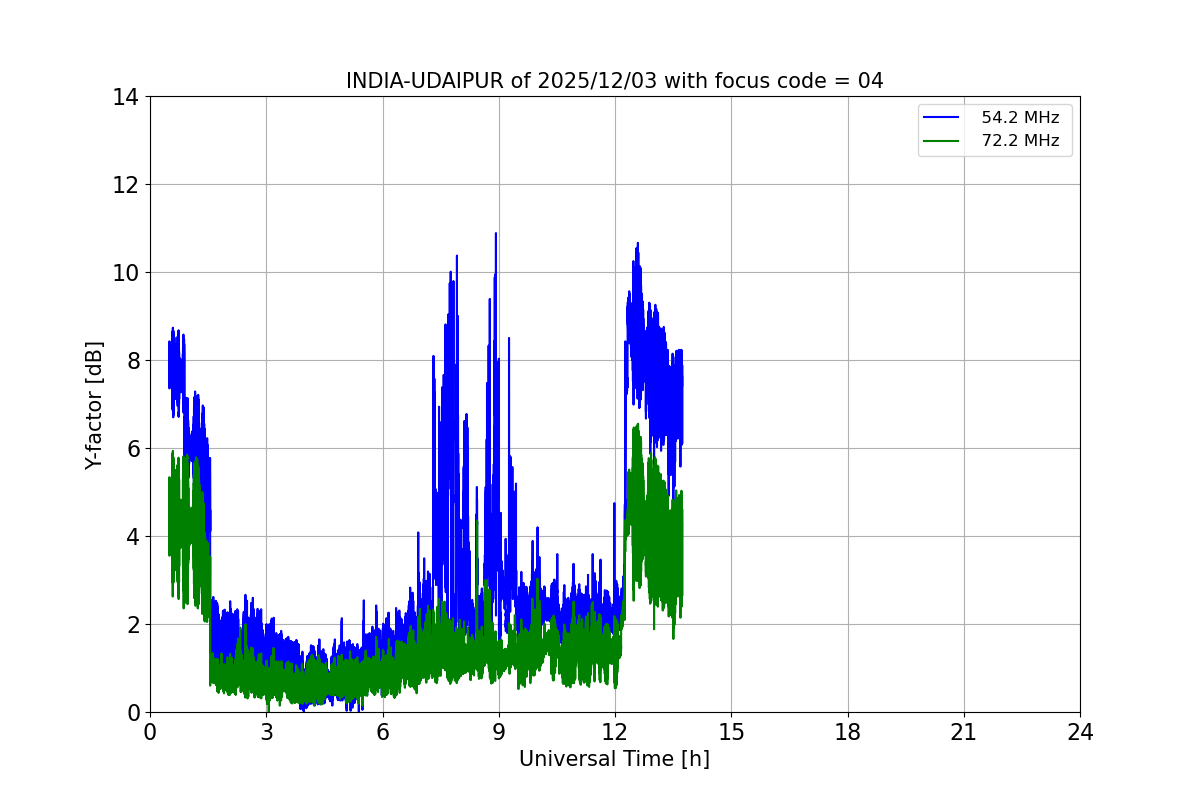Click the y-axis tick label 6
Viewport: 1200px width, 800px height.
(x=132, y=448)
